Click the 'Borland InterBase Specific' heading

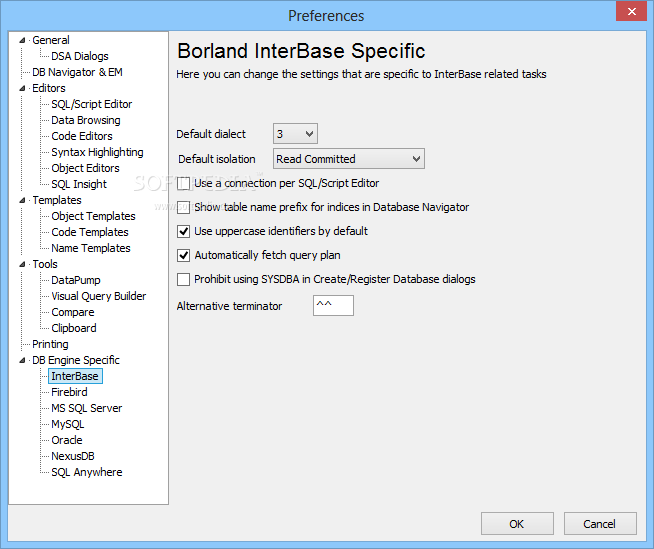301,51
